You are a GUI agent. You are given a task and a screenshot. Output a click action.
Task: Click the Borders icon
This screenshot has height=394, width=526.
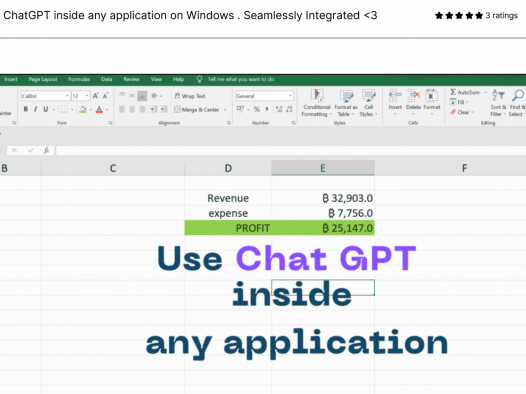tap(64, 109)
